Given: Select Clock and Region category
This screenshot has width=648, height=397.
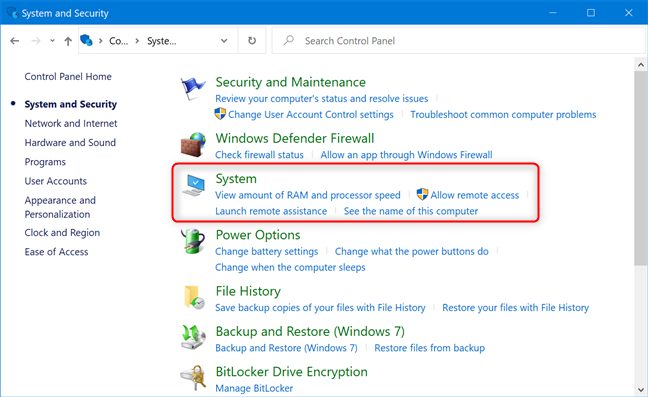Looking at the screenshot, I should coord(62,233).
